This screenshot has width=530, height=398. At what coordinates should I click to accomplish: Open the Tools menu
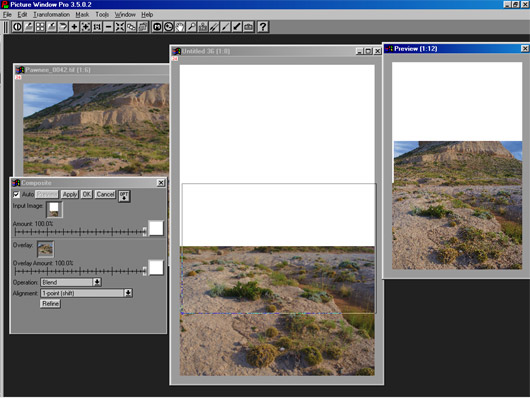pyautogui.click(x=102, y=15)
